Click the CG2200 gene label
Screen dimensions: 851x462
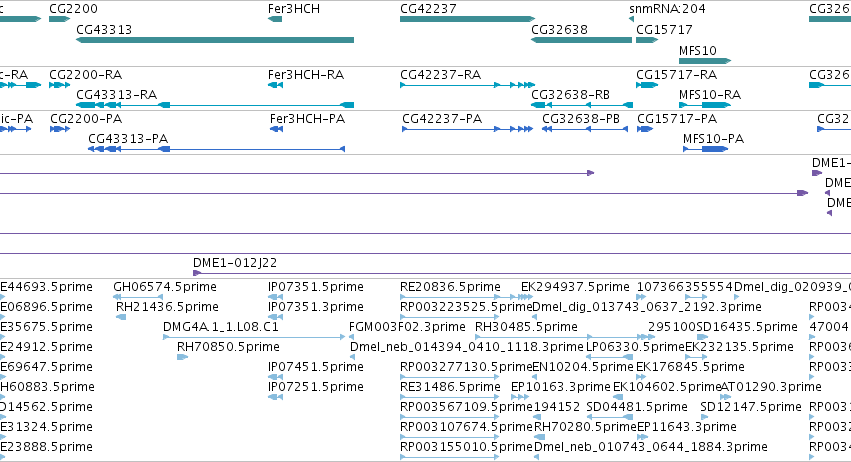click(73, 9)
